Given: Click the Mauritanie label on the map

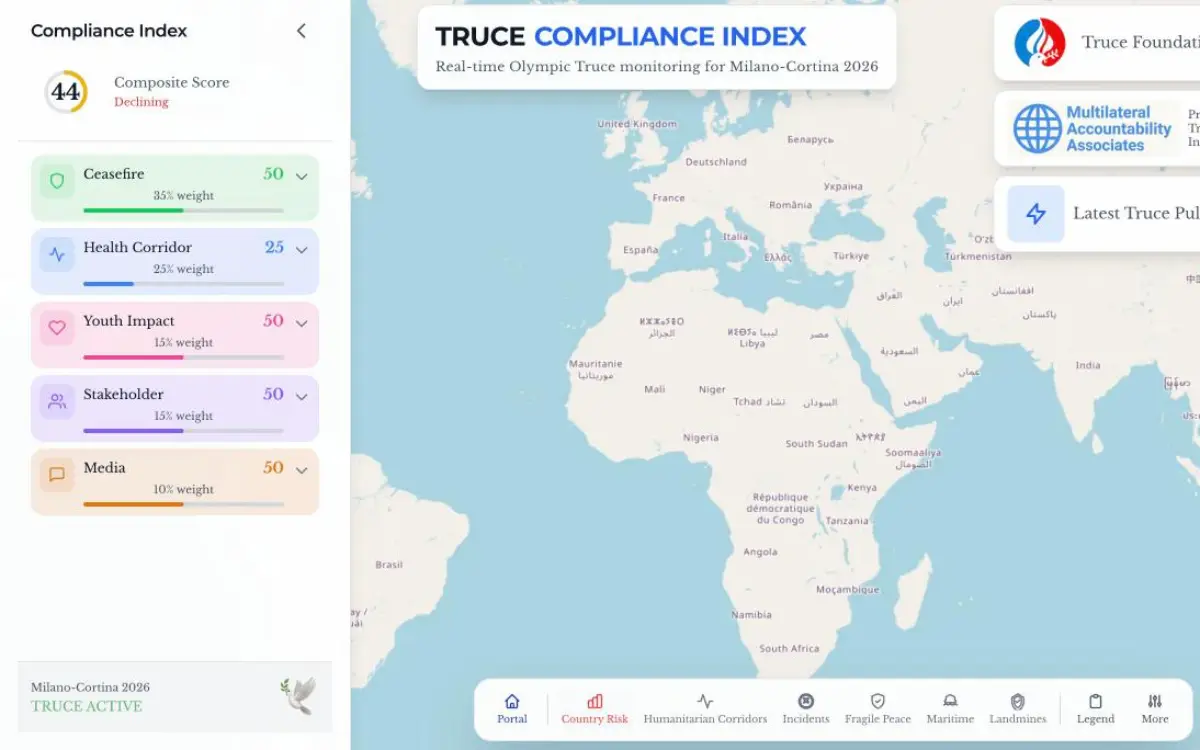Looking at the screenshot, I should tap(595, 364).
